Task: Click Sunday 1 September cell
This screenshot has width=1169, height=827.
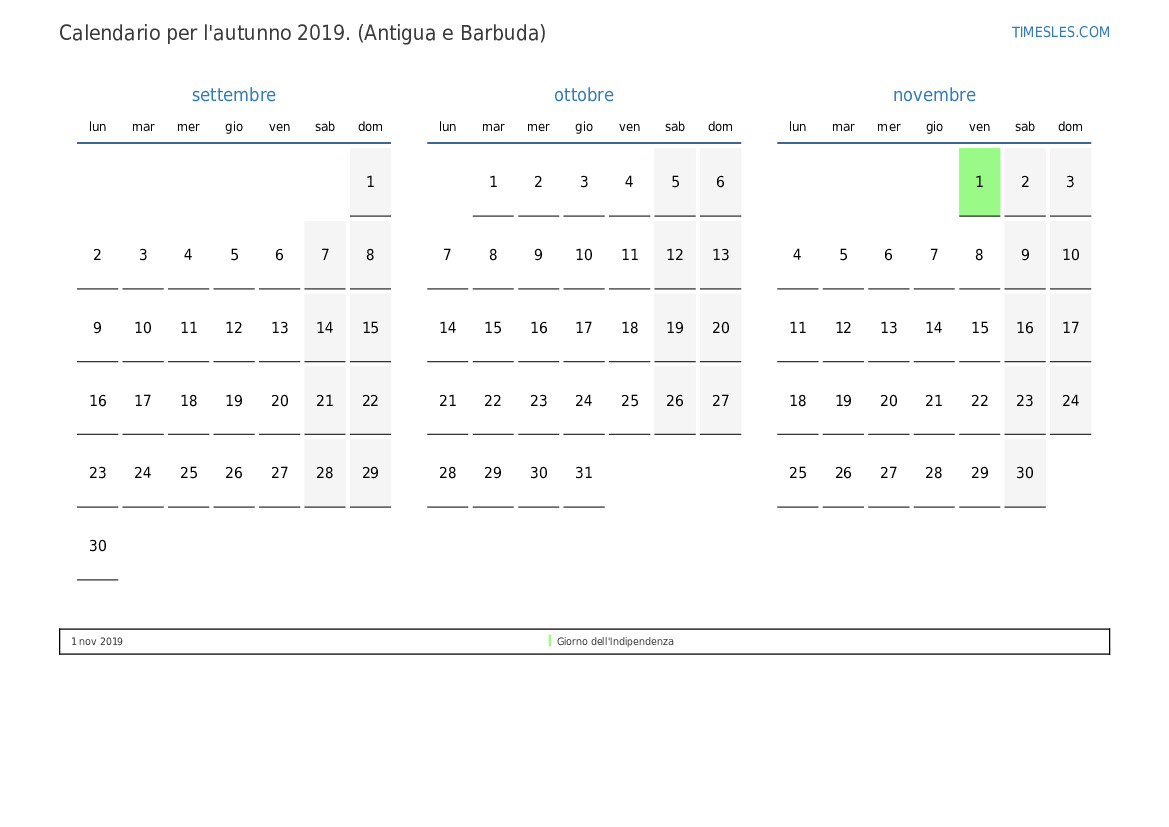Action: [370, 182]
